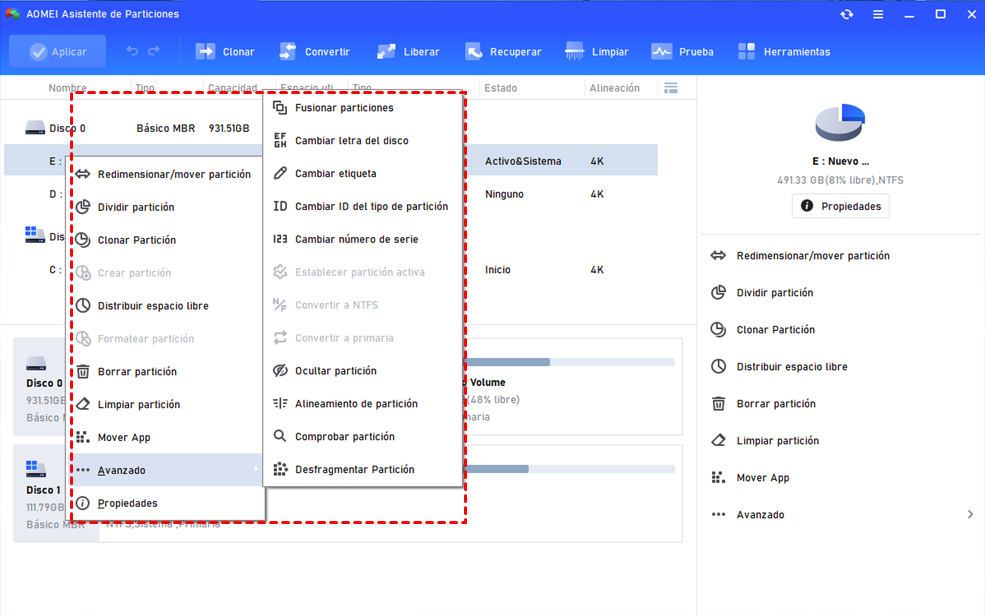Select Clonar Partición in context menu
Image resolution: width=985 pixels, height=616 pixels.
coord(166,240)
